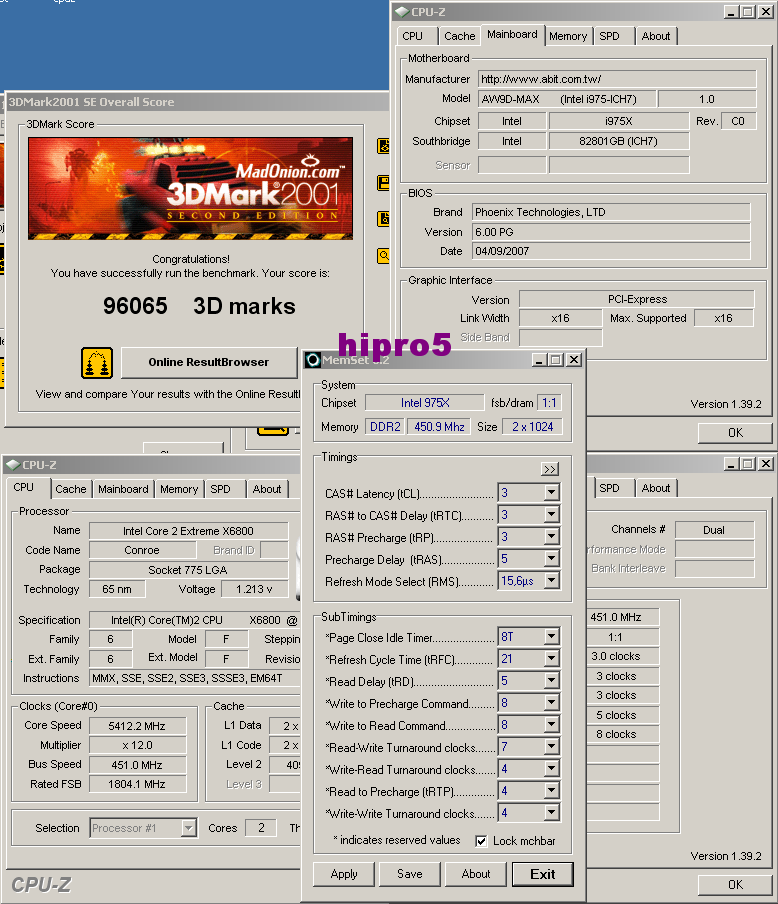Open the Write to Precharge Command dropdown
Viewport: 778px width, 904px height.
[x=551, y=703]
